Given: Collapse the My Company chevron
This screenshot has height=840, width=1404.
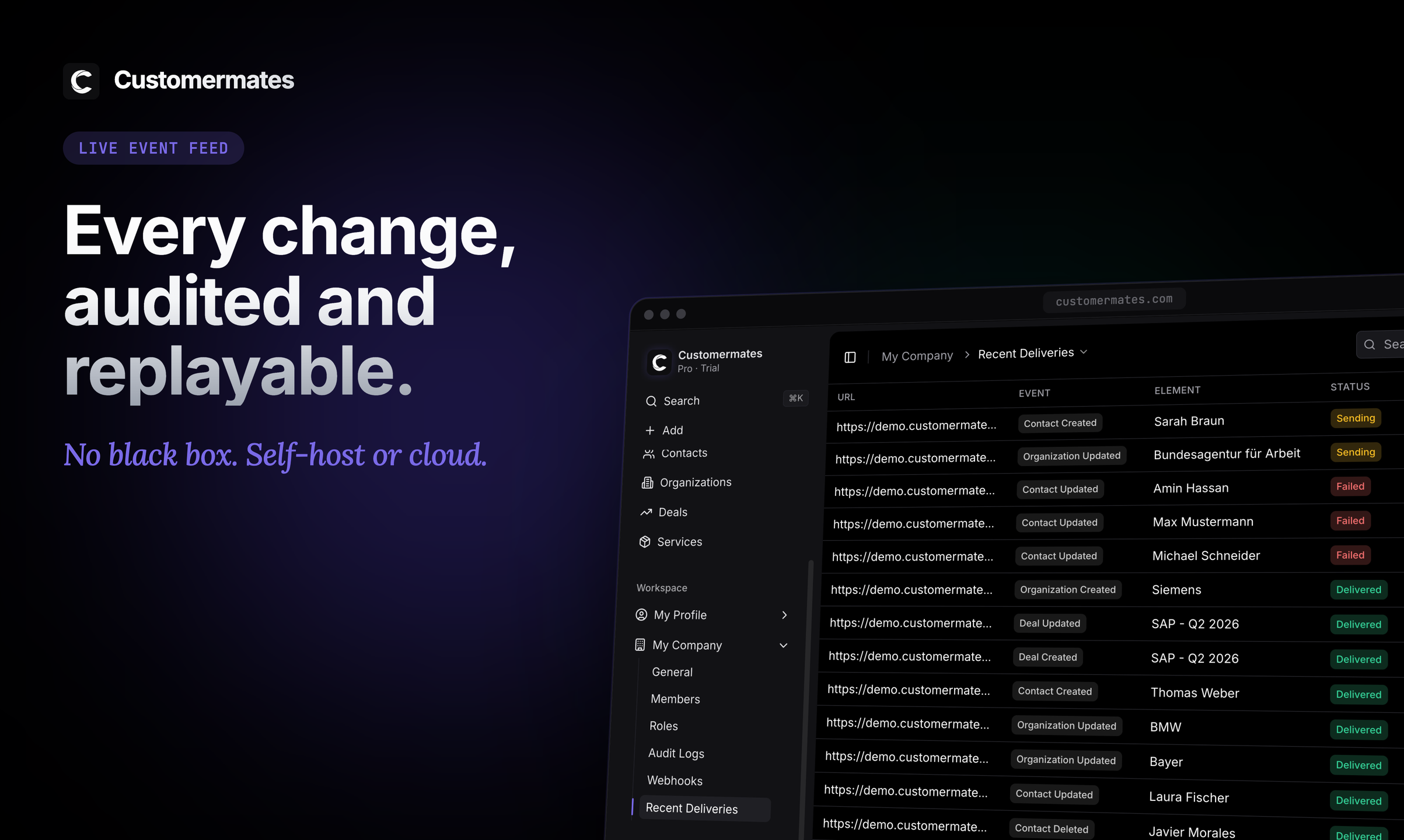Looking at the screenshot, I should click(784, 645).
